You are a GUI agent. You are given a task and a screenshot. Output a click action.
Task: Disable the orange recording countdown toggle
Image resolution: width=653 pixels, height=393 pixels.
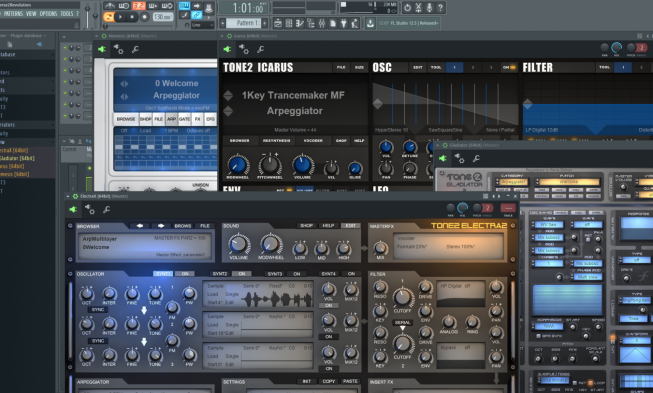coord(139,6)
